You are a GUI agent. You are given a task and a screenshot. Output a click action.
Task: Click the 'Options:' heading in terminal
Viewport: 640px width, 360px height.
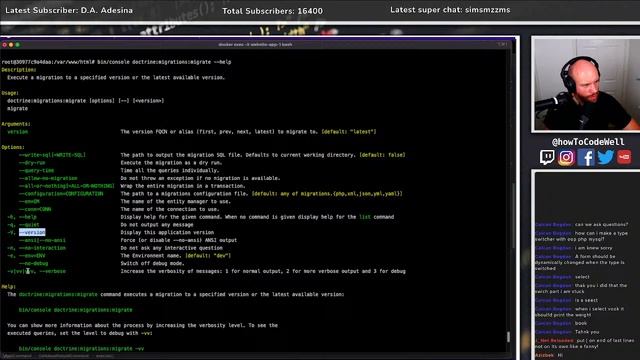coord(13,147)
